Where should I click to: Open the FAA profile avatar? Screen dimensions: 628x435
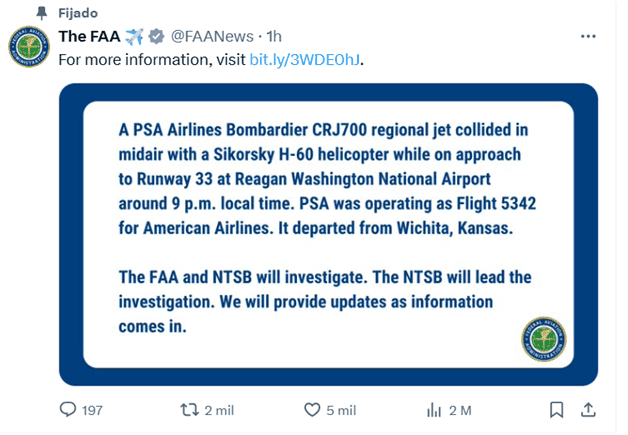[x=29, y=49]
